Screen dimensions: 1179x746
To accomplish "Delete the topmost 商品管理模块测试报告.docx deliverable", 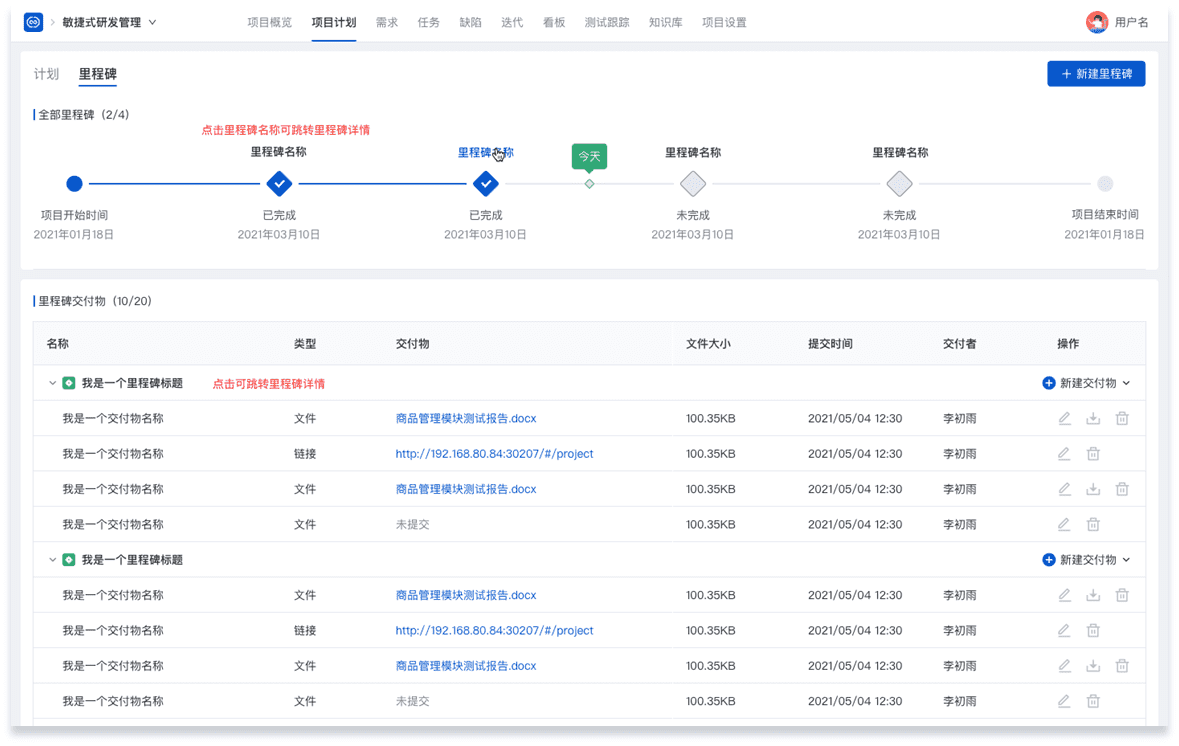I will pyautogui.click(x=1122, y=419).
